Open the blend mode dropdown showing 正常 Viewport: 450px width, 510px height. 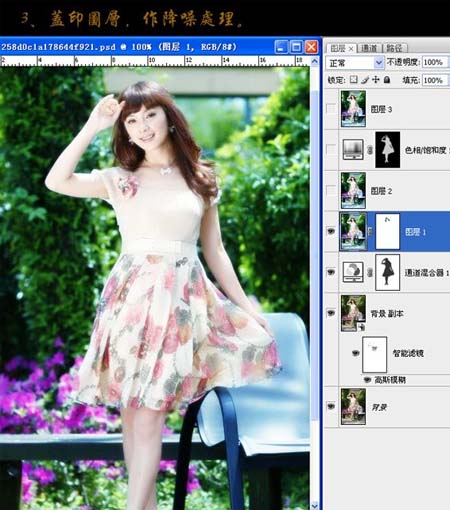click(354, 63)
